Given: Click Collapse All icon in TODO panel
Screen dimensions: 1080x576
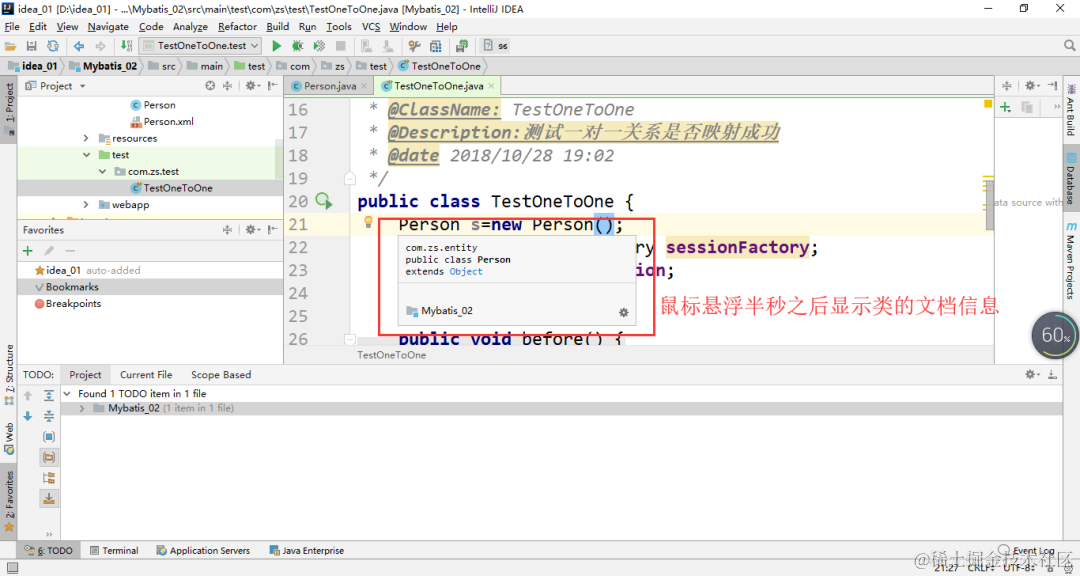Looking at the screenshot, I should coord(49,416).
